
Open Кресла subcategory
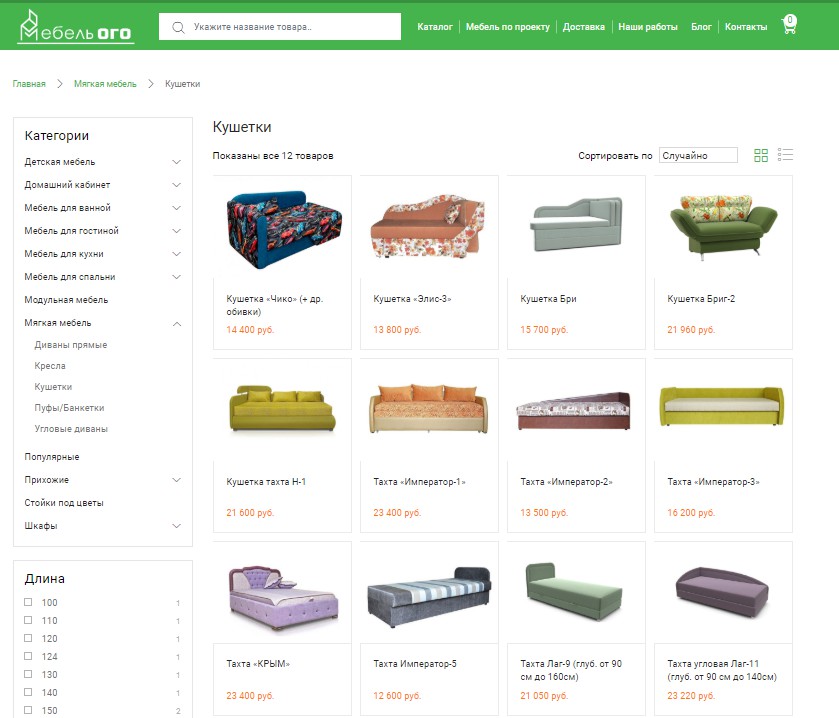point(50,366)
